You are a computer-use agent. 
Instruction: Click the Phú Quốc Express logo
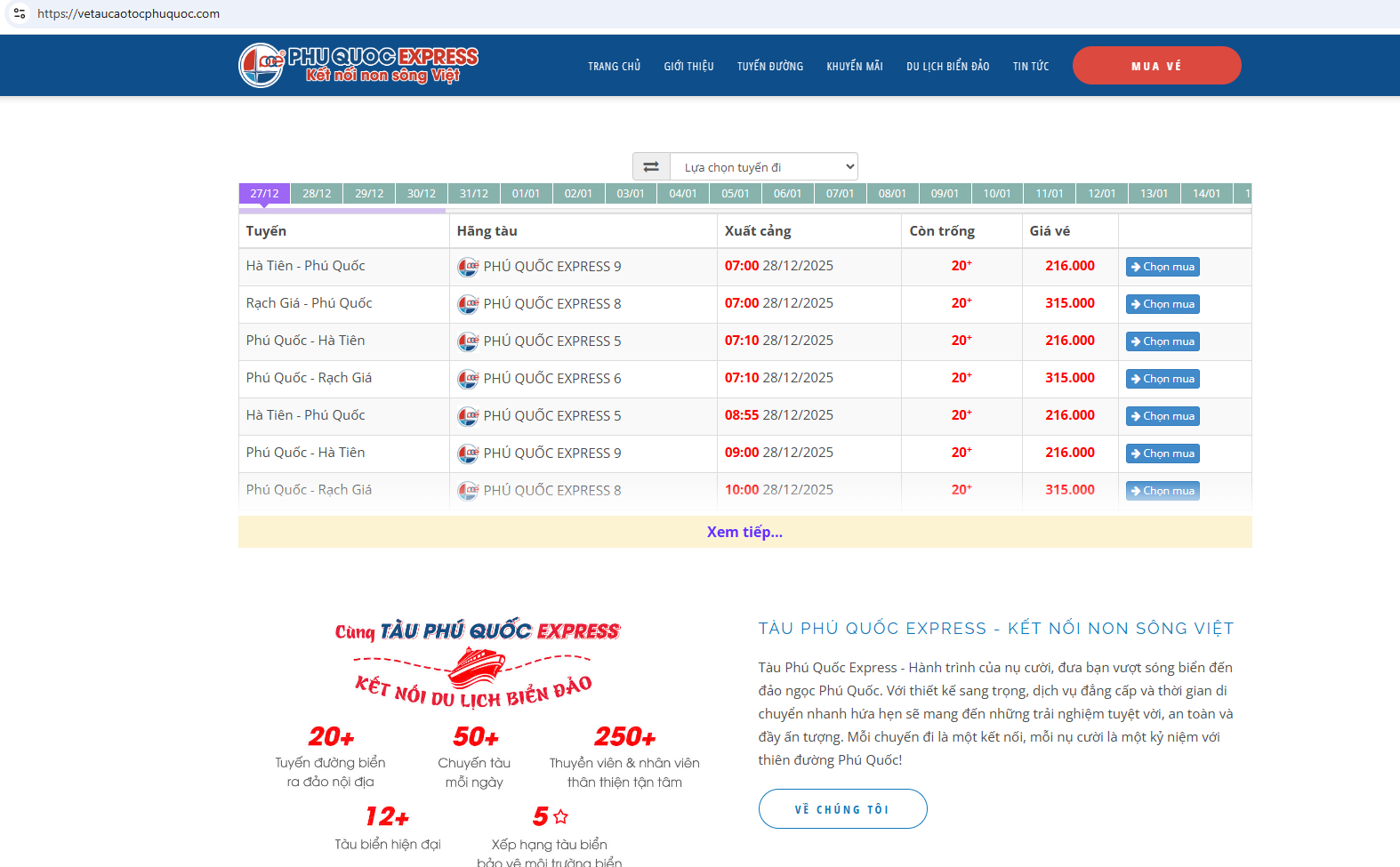tap(358, 66)
